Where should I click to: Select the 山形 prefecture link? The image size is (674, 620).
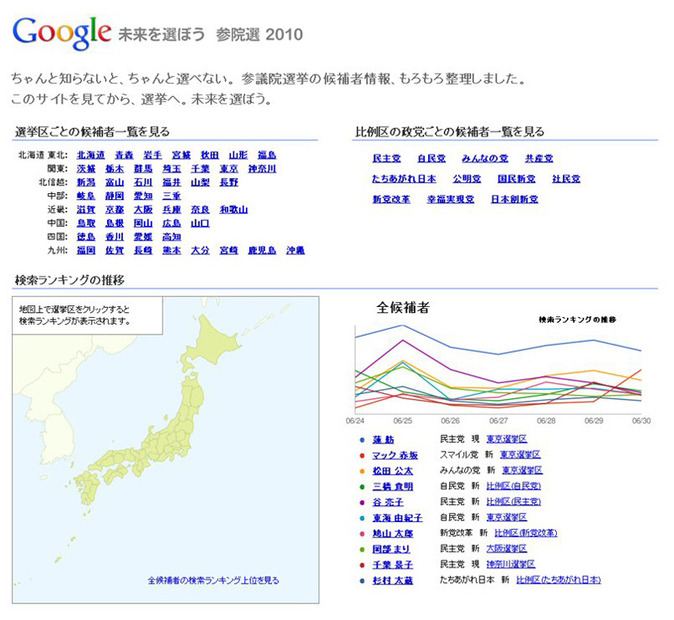[x=238, y=155]
